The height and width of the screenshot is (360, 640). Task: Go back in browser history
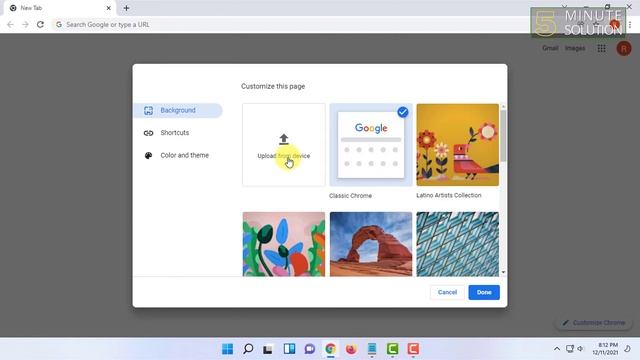10,24
